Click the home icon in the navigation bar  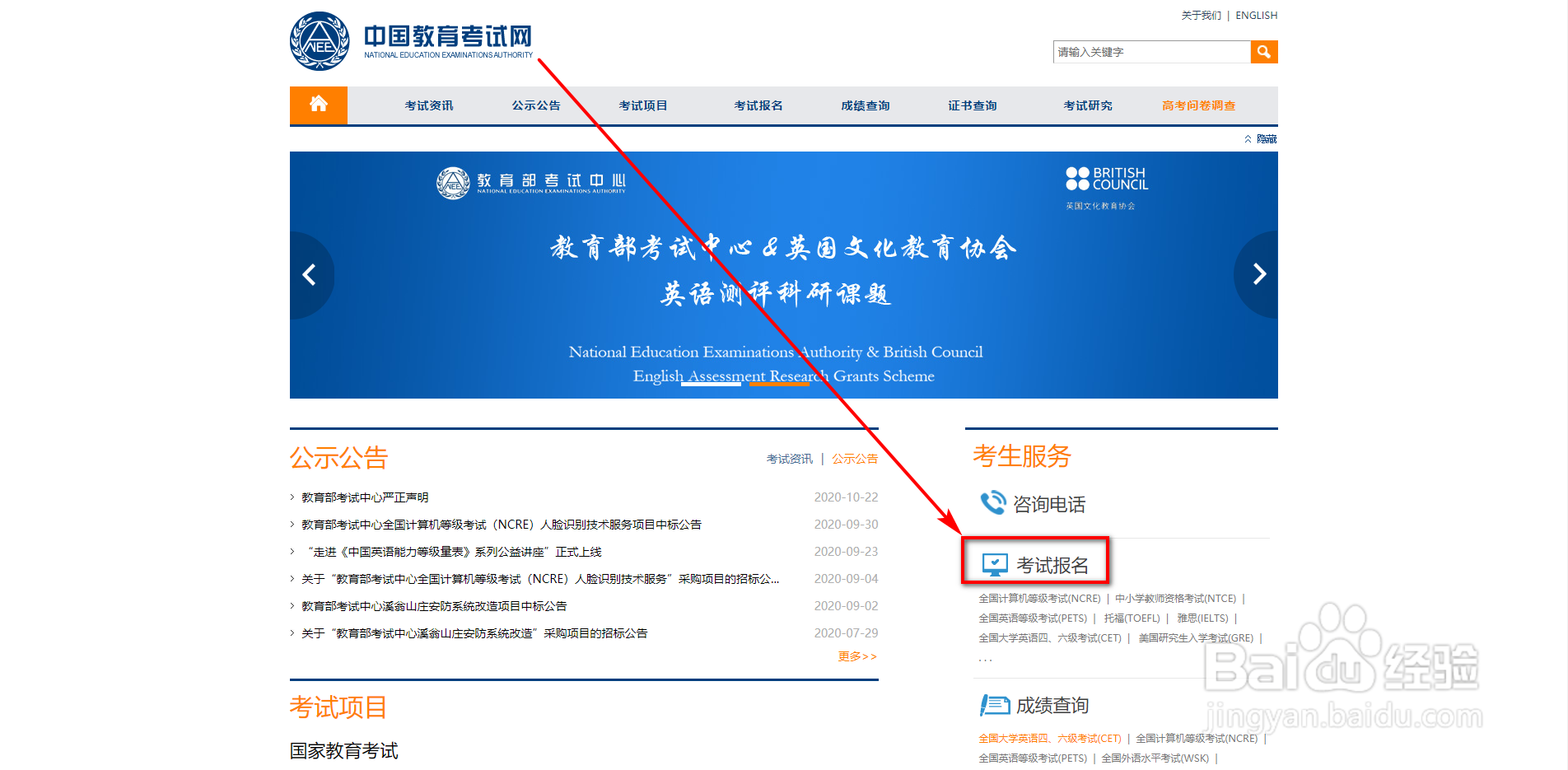318,105
